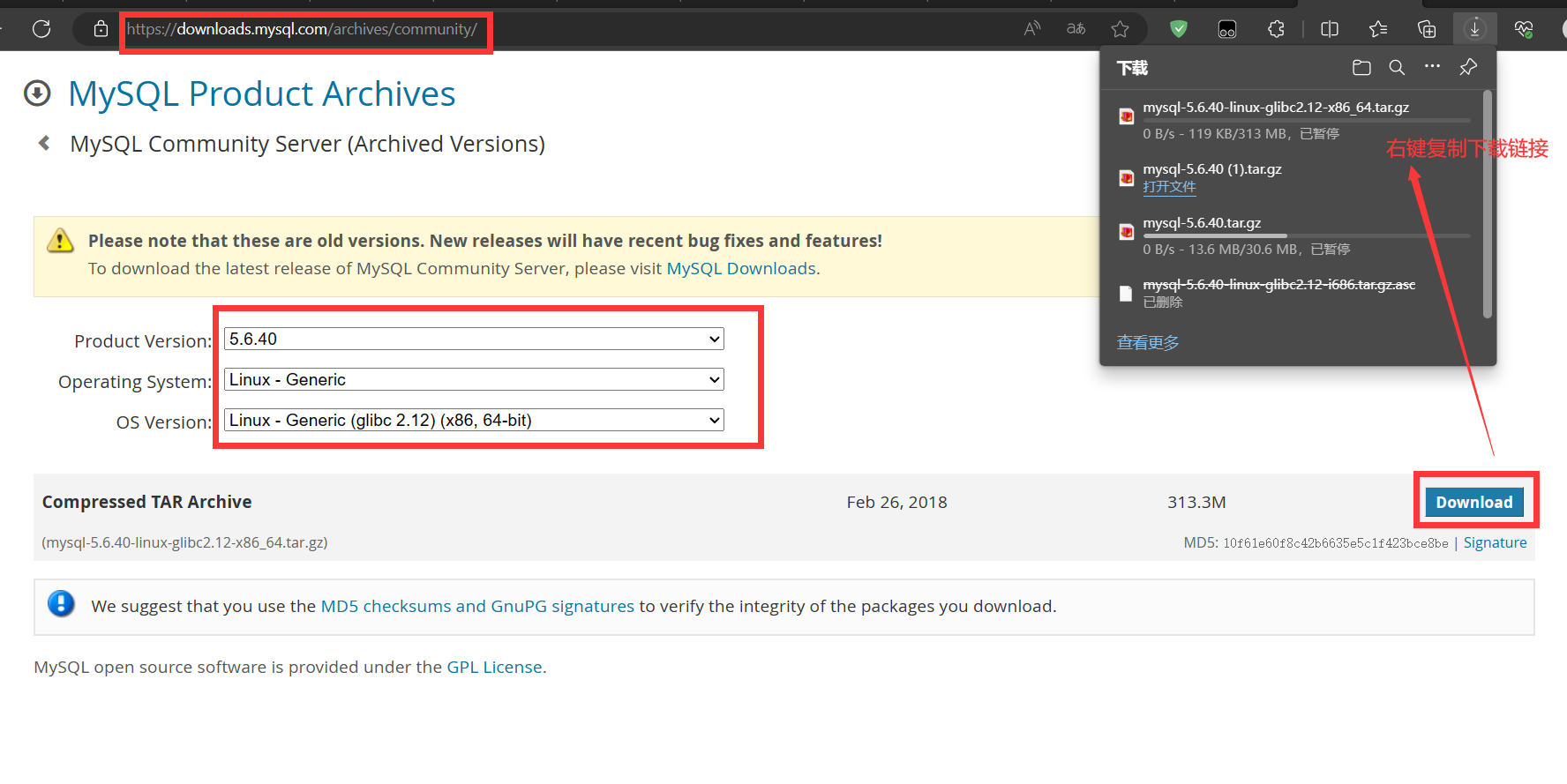Open the translate page icon
This screenshot has height=784, width=1567.
point(1076,29)
